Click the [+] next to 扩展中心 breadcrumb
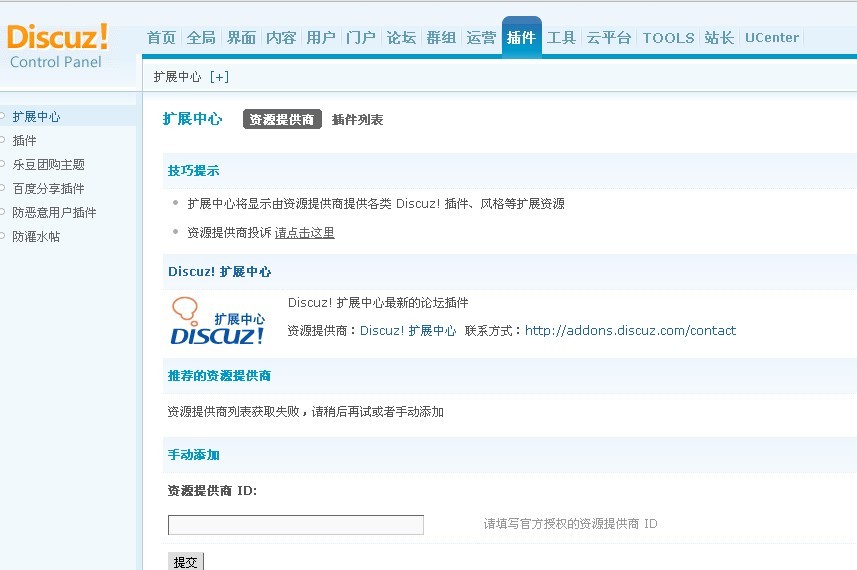This screenshot has height=570, width=857. (x=219, y=77)
